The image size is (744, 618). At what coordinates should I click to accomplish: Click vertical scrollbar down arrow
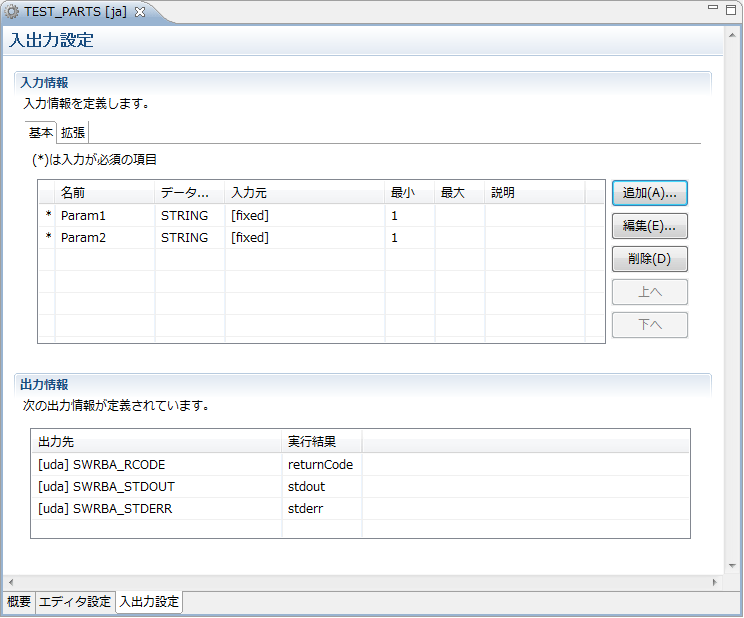[x=732, y=565]
